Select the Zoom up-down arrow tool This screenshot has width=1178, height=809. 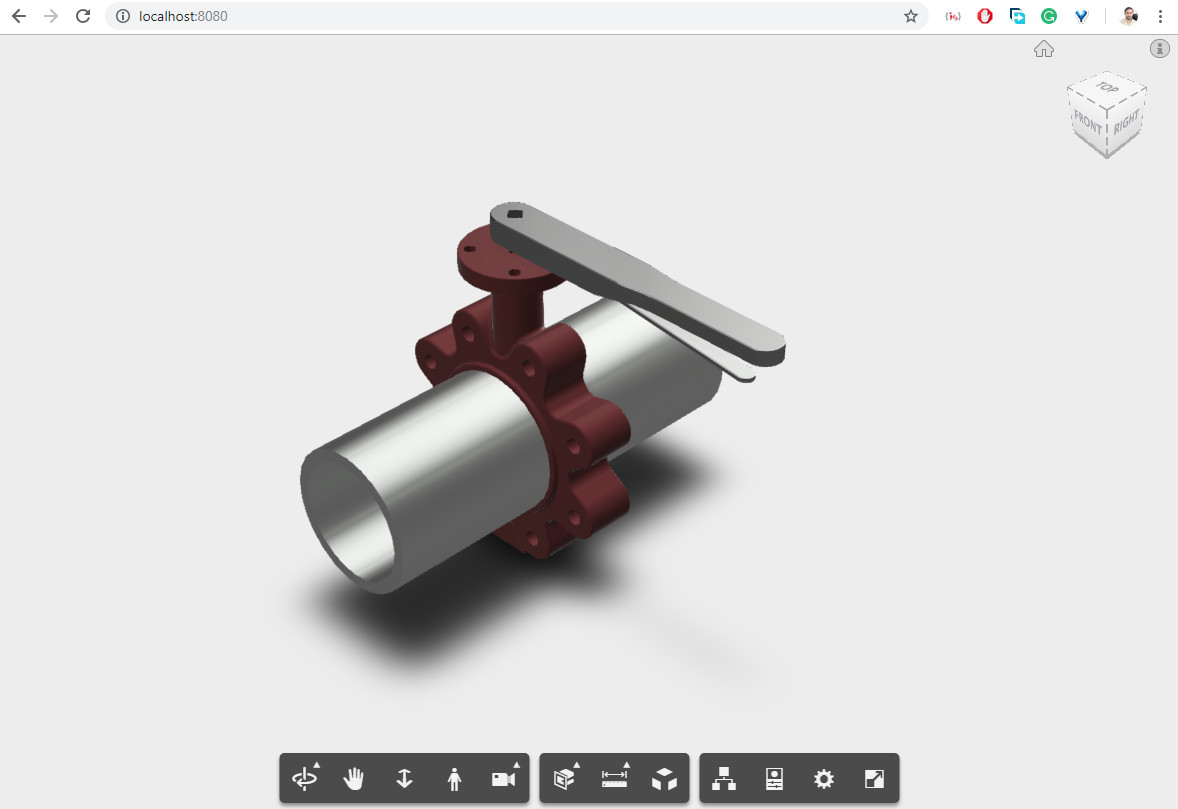(404, 779)
